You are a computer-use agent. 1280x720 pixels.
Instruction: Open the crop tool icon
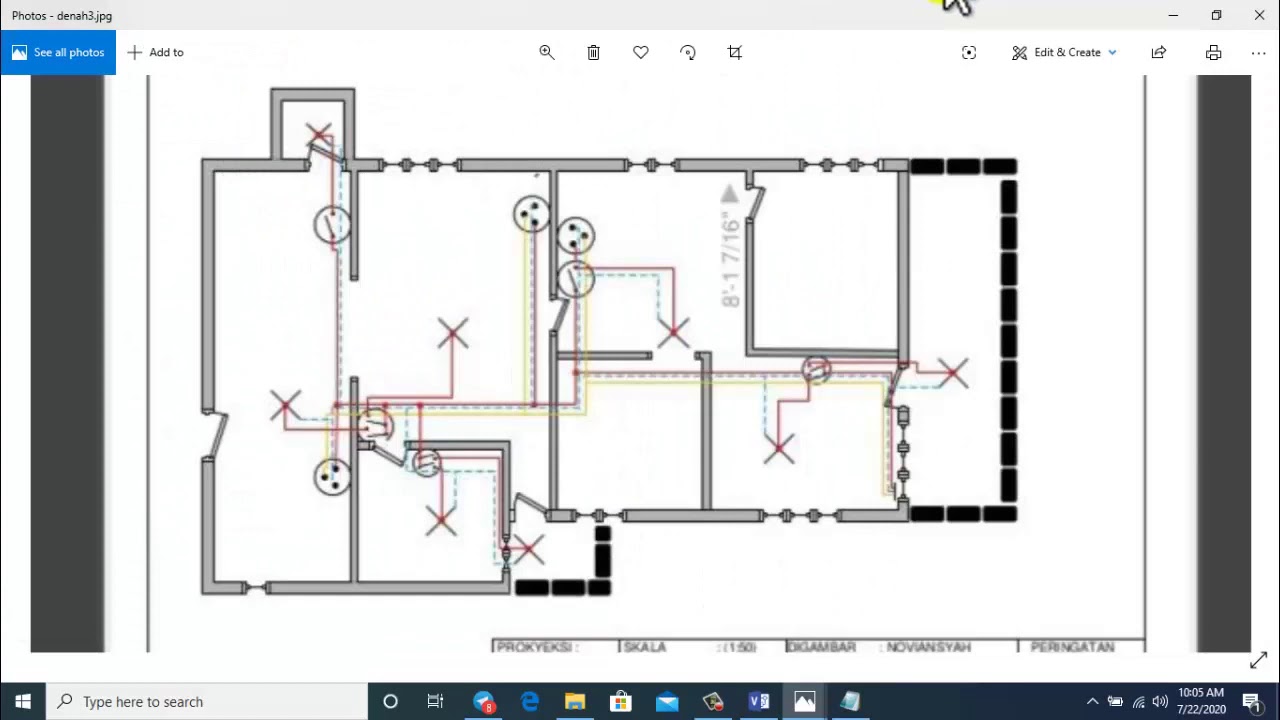tap(735, 52)
